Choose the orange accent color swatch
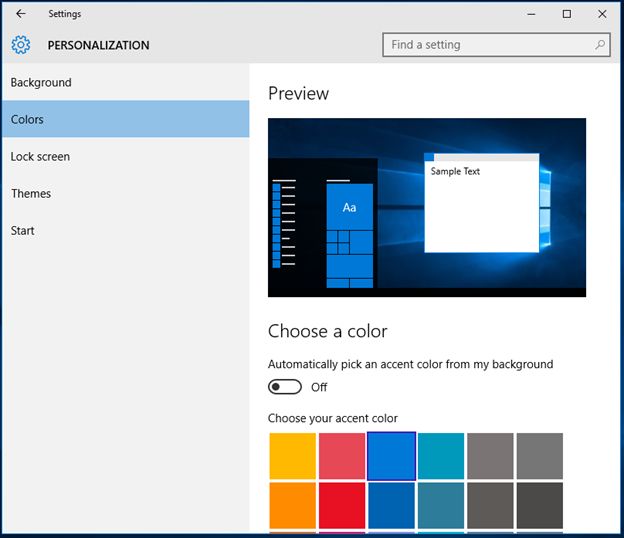The image size is (624, 538). click(x=292, y=505)
